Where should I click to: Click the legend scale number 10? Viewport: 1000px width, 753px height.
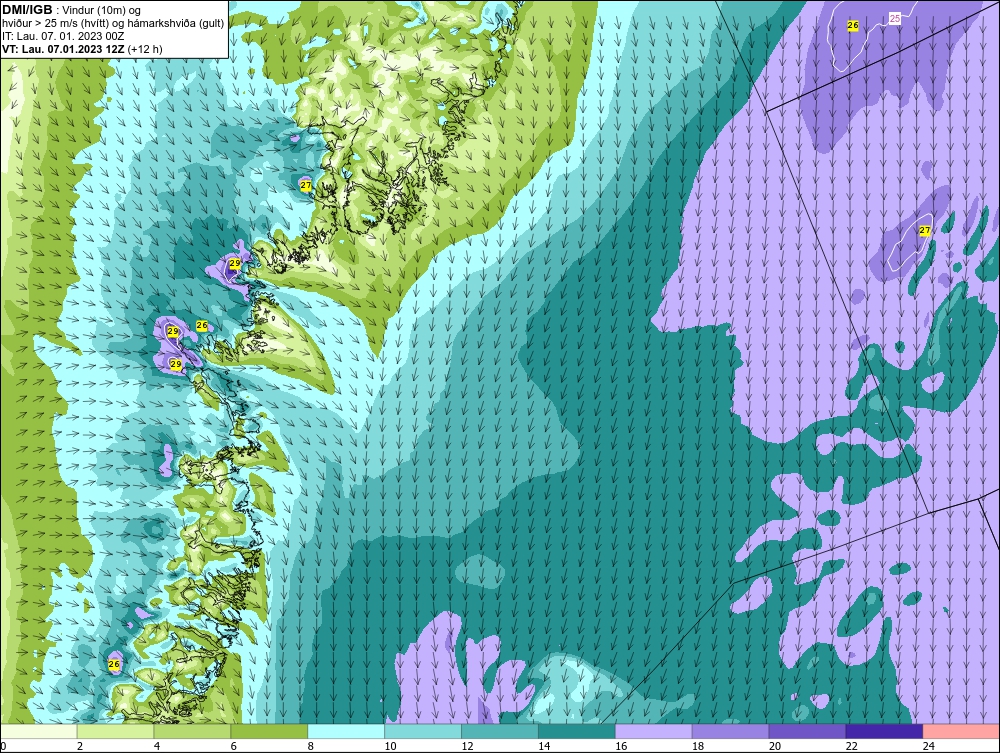point(390,746)
